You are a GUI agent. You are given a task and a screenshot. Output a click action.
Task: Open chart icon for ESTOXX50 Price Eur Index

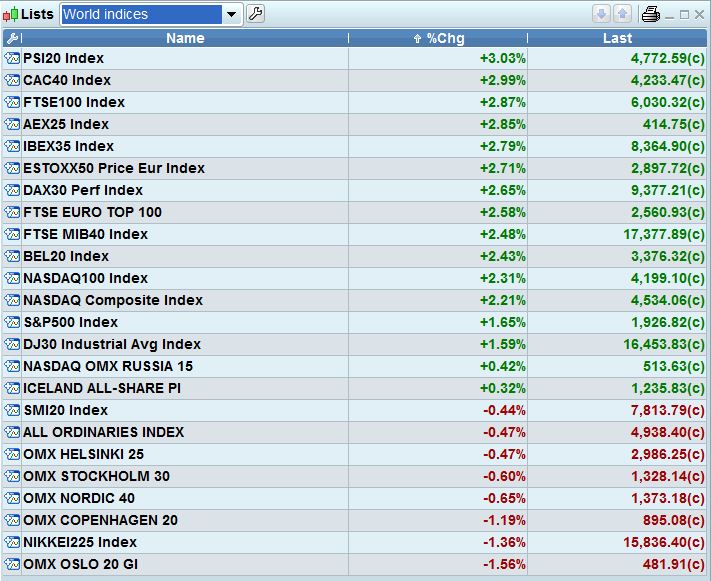tap(12, 168)
